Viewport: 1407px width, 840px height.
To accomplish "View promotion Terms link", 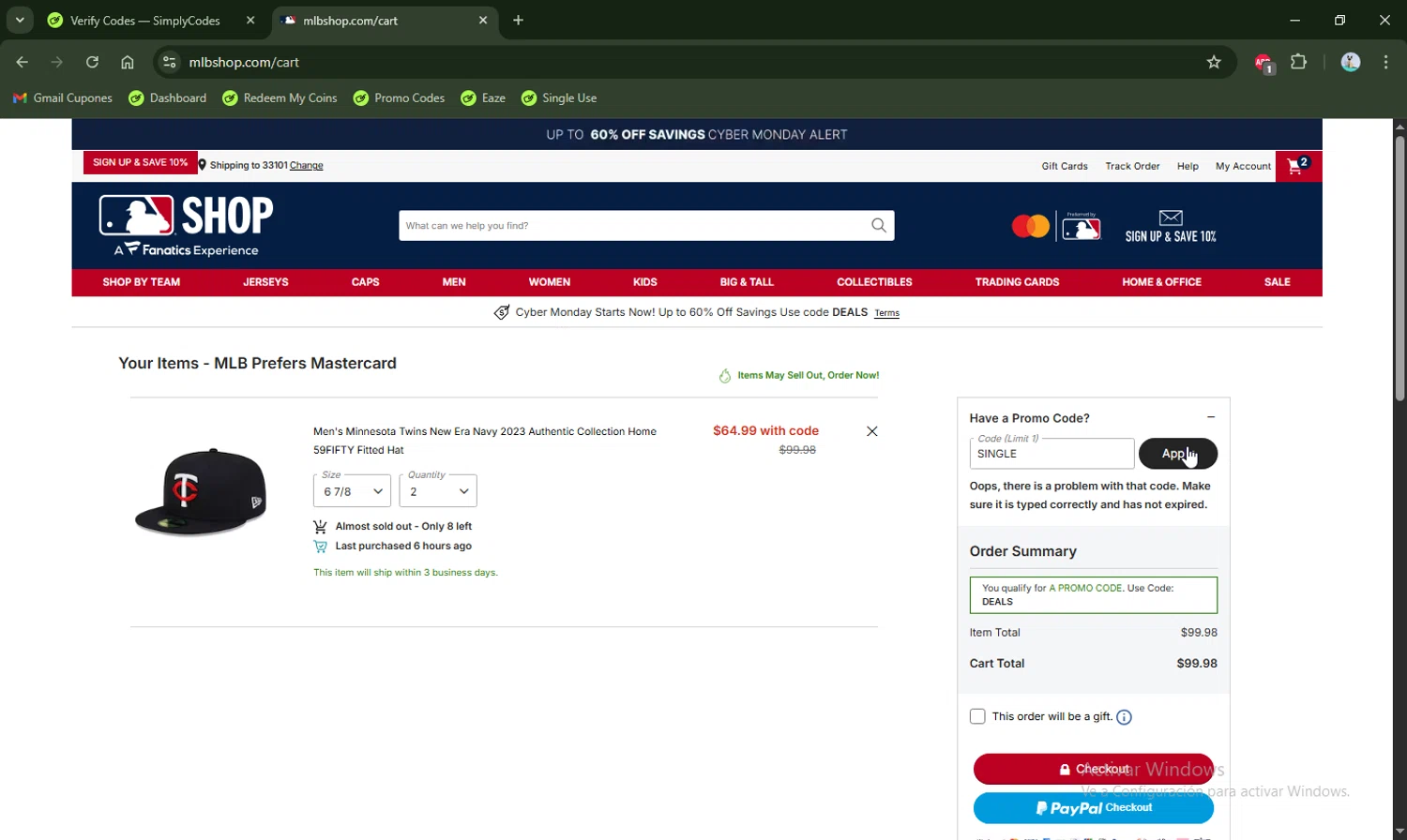I will coord(886,313).
